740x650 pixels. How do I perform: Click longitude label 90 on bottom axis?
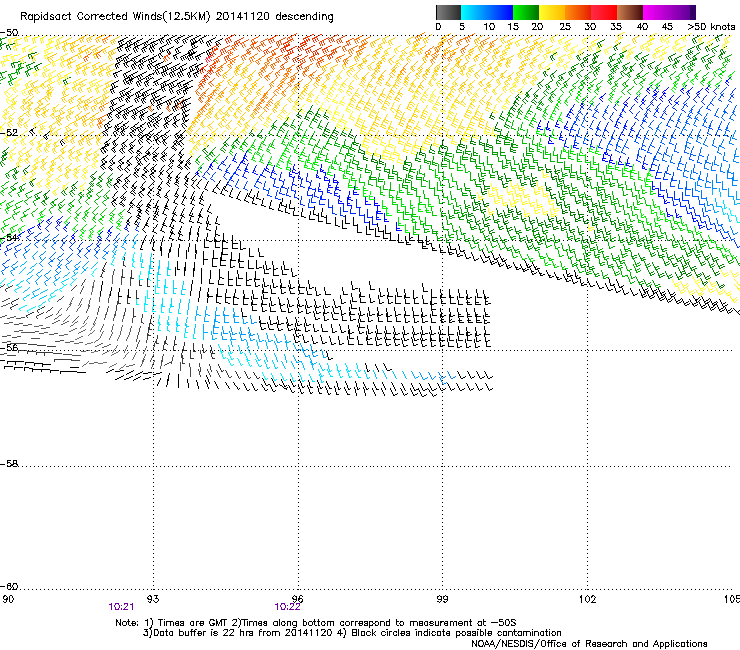click(x=8, y=599)
